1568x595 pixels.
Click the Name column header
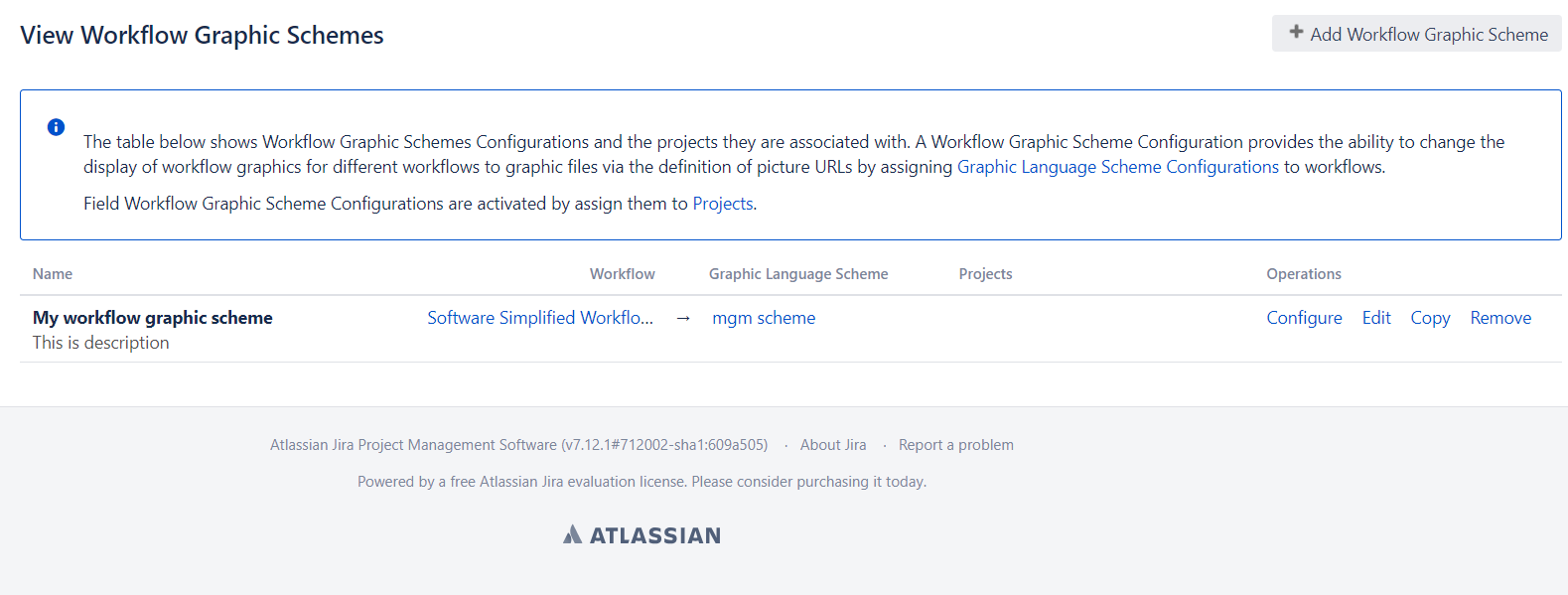pos(53,274)
